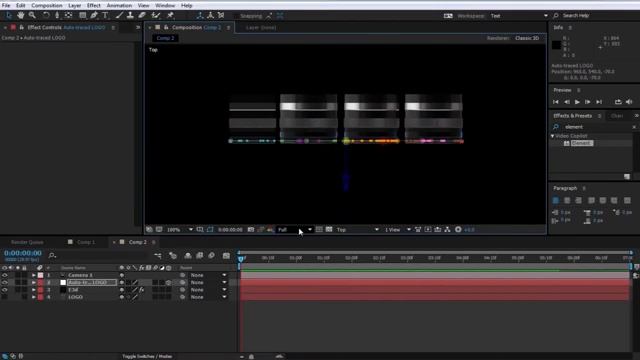Select the Roto Brush tool
The height and width of the screenshot is (360, 640).
point(156,16)
